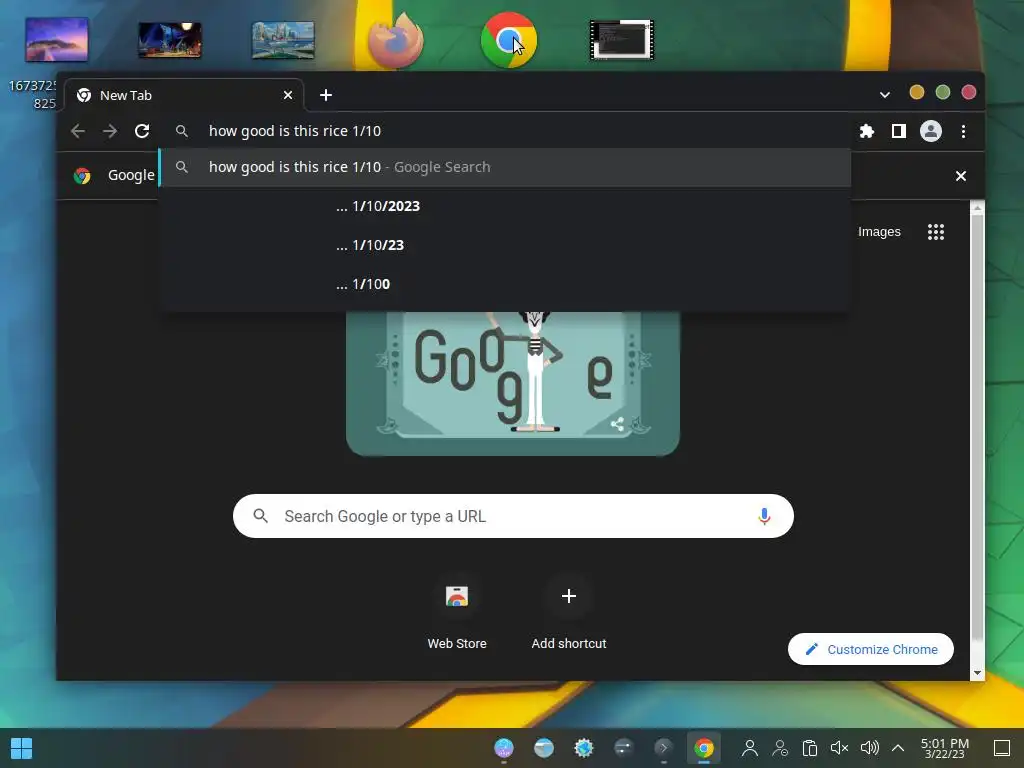The width and height of the screenshot is (1024, 768).
Task: Open the clipboard icon in system tray
Action: click(x=810, y=748)
